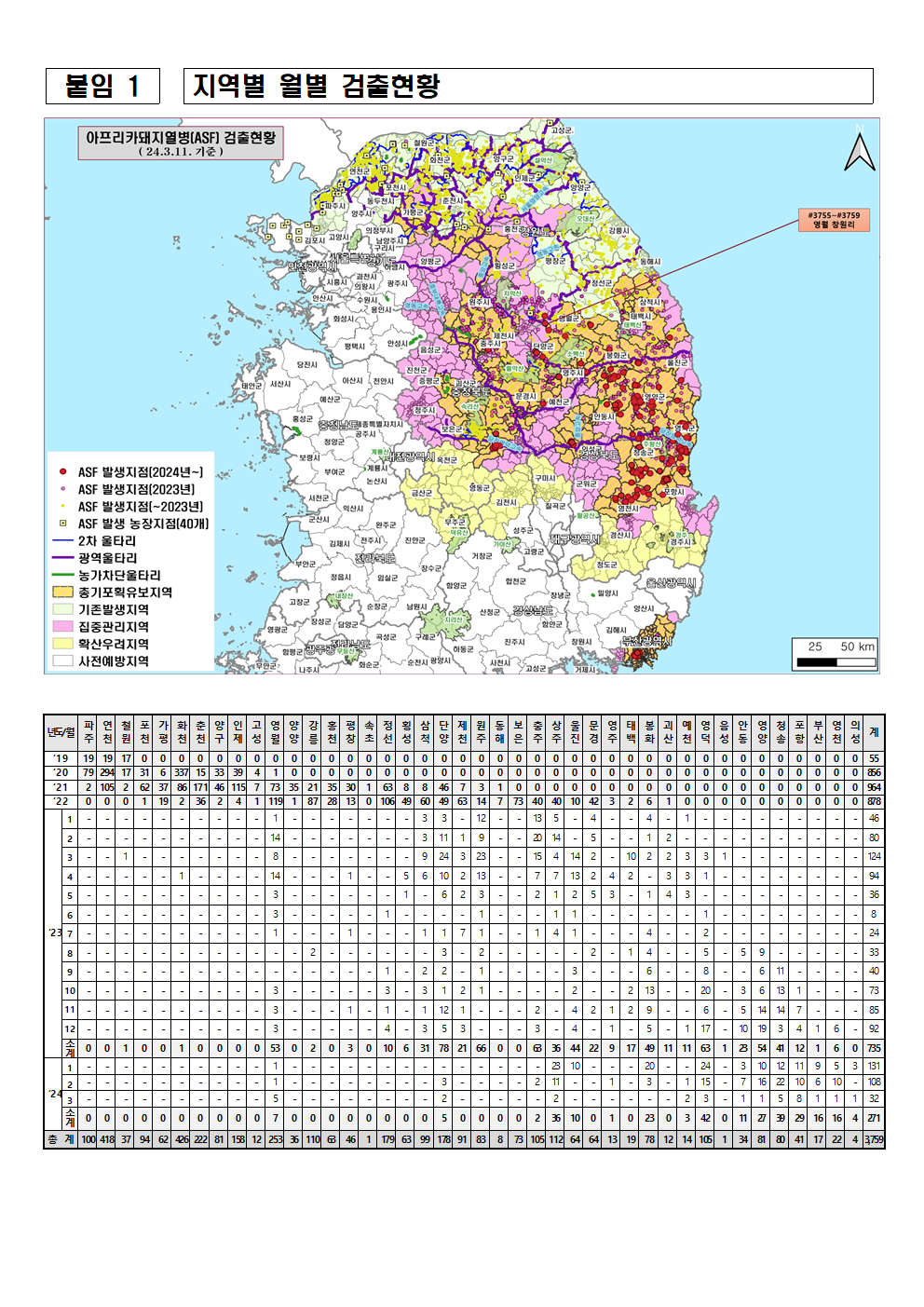Click the 계 total column header
The height and width of the screenshot is (1307, 924).
(874, 732)
